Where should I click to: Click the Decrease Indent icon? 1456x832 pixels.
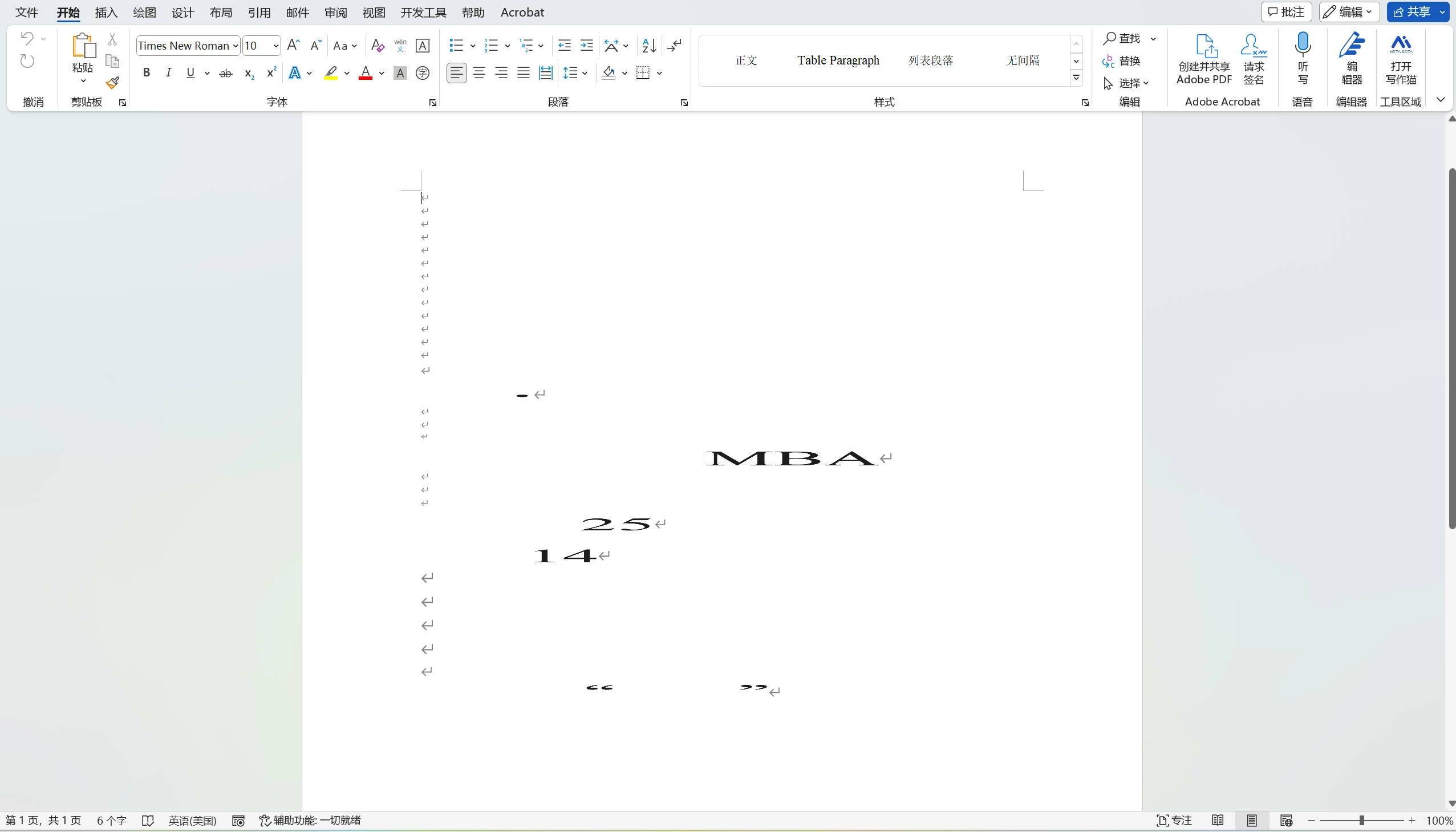[x=564, y=45]
